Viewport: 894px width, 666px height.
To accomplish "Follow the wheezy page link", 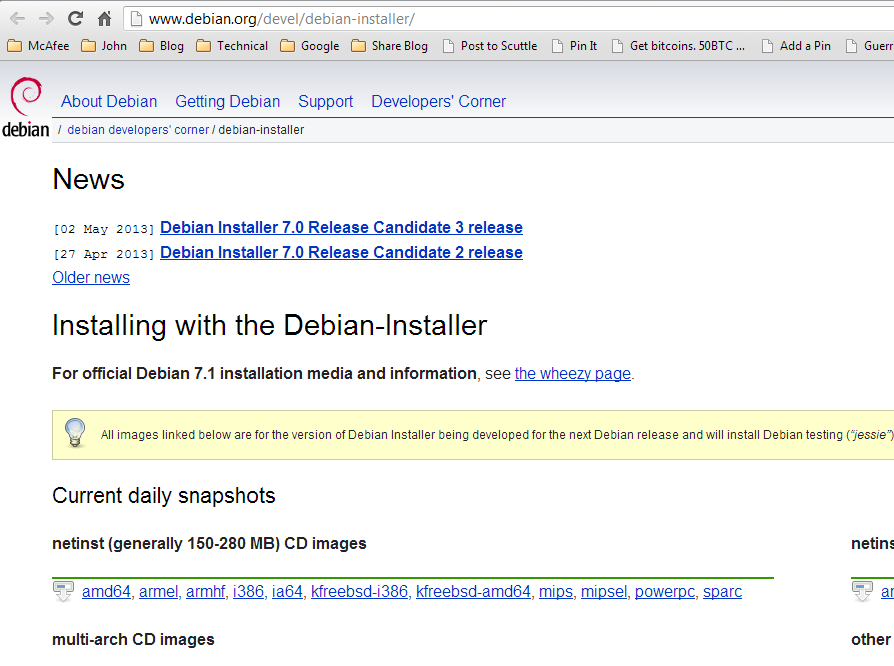I will (573, 373).
